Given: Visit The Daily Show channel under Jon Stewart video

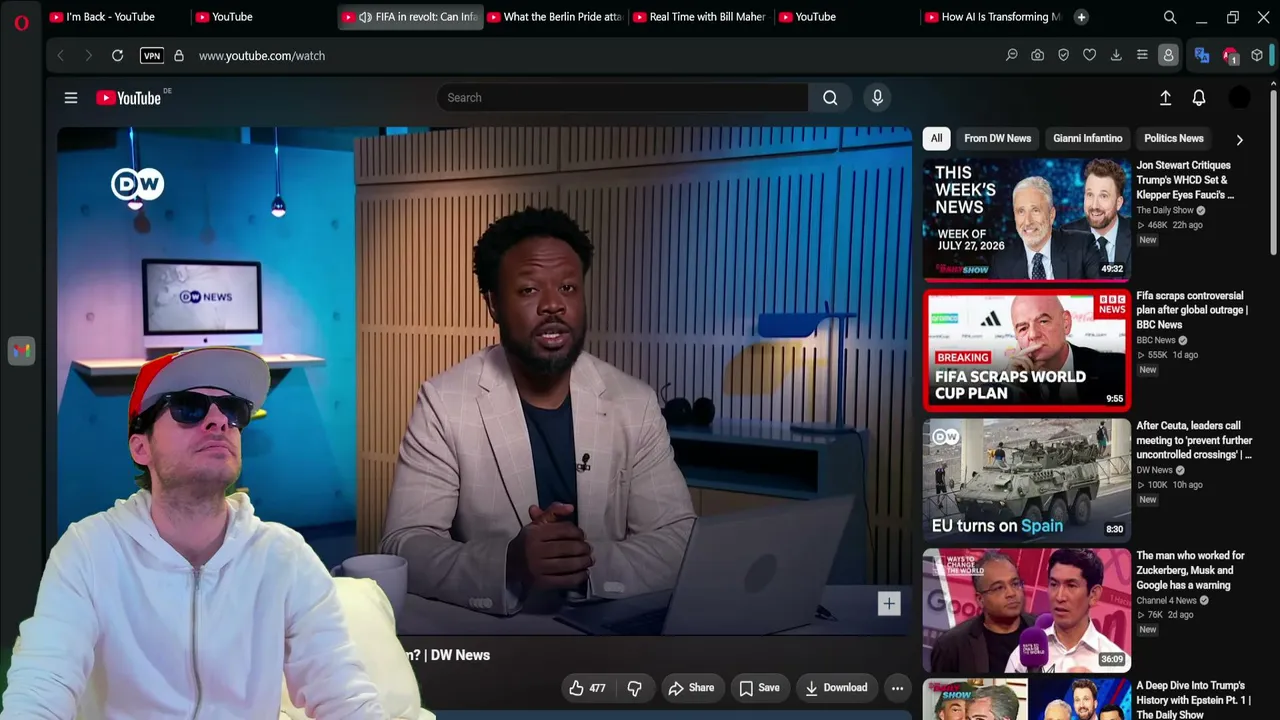Looking at the screenshot, I should point(1165,211).
